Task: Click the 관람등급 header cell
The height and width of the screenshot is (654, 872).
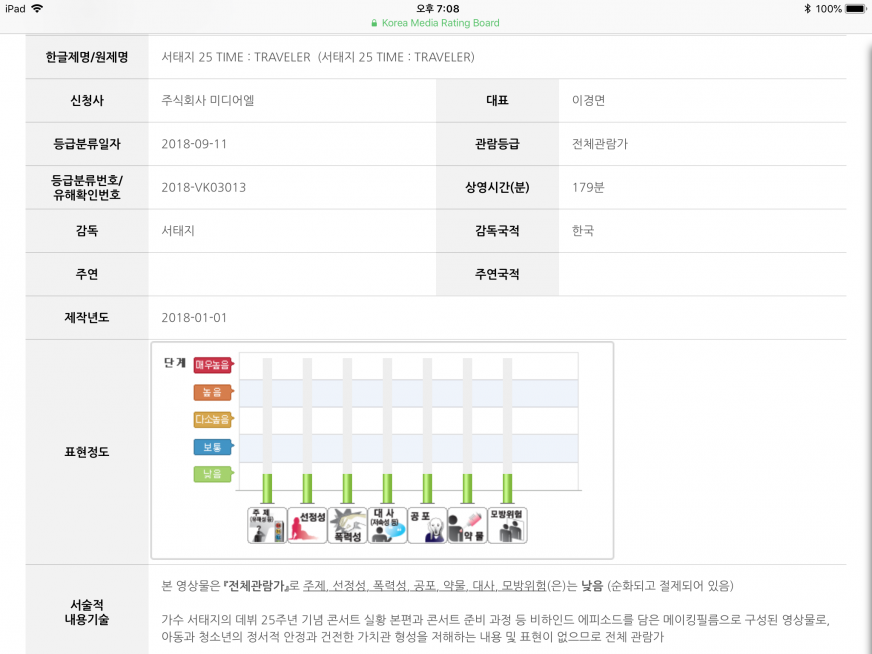Action: [x=498, y=144]
